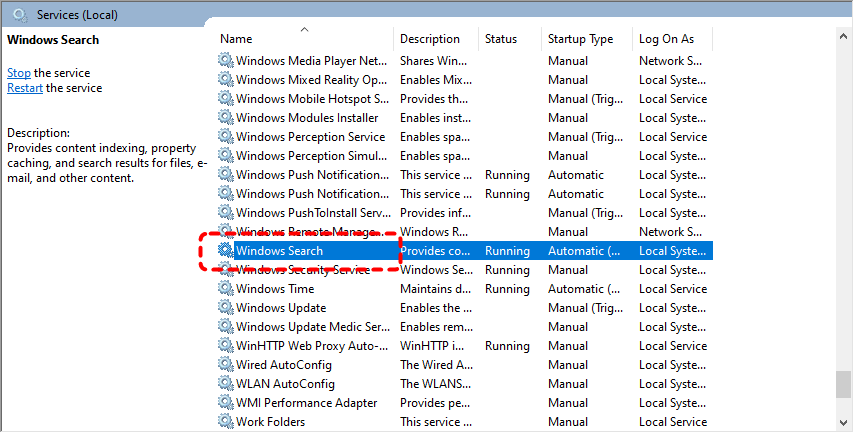
Task: Select the Windows Update Medic Service row
Action: coord(312,327)
